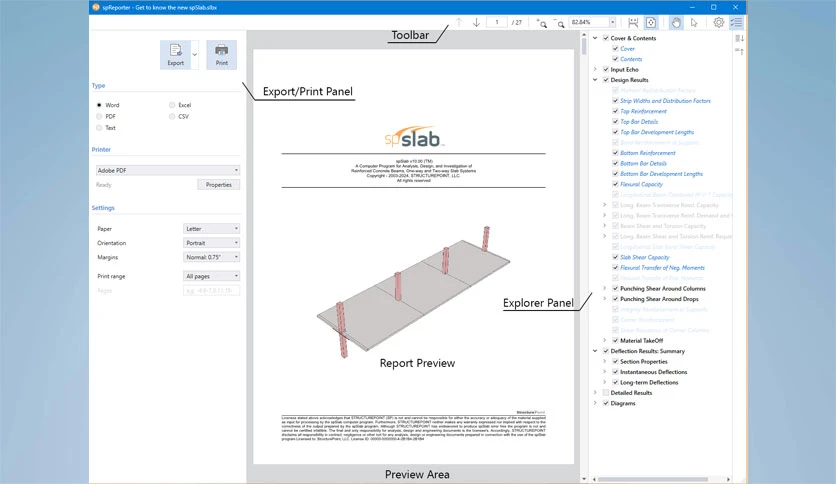Select Section Properties tree row
This screenshot has height=484, width=836.
coord(644,361)
